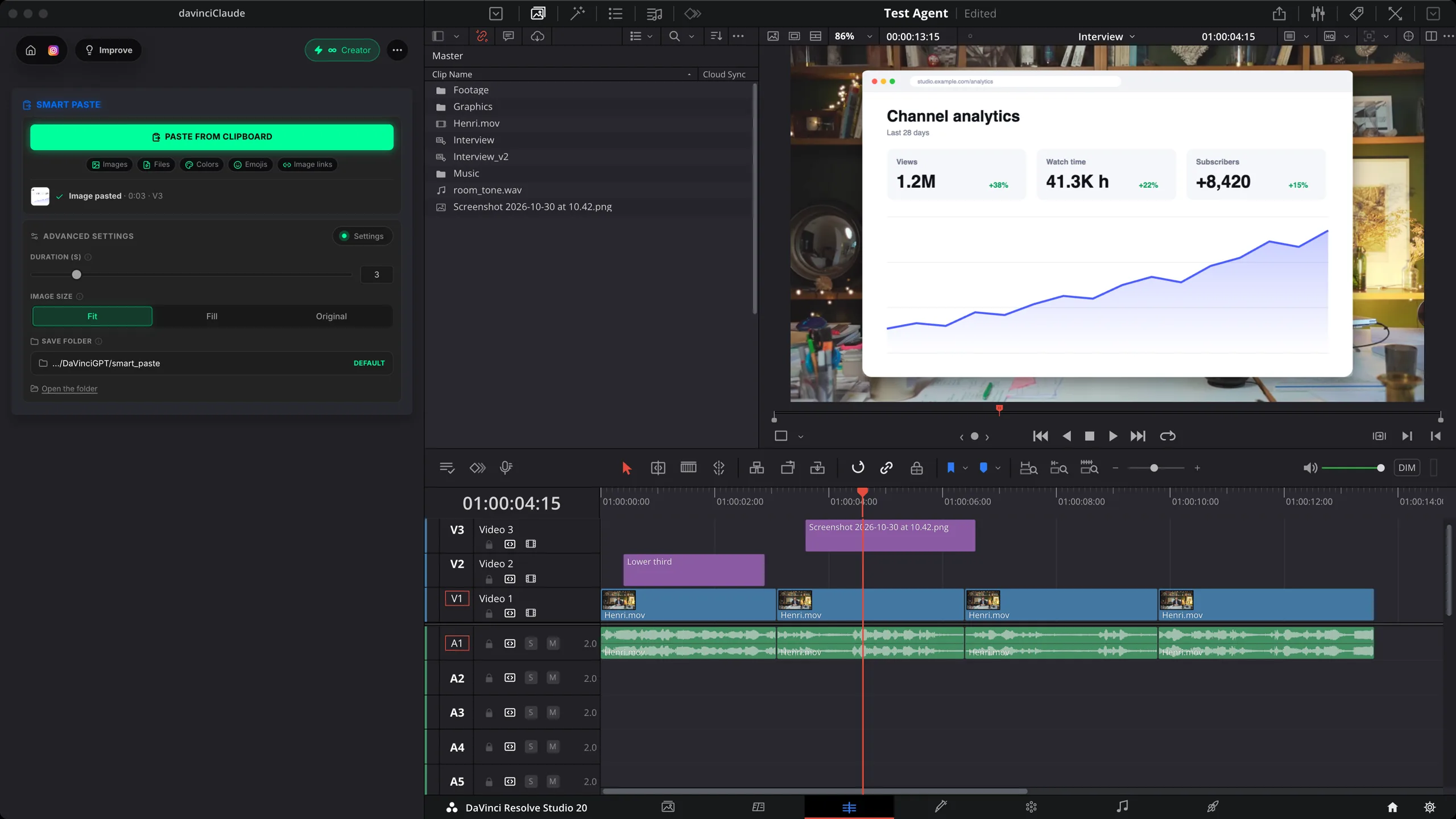Add a blue flag to clip

(x=950, y=468)
